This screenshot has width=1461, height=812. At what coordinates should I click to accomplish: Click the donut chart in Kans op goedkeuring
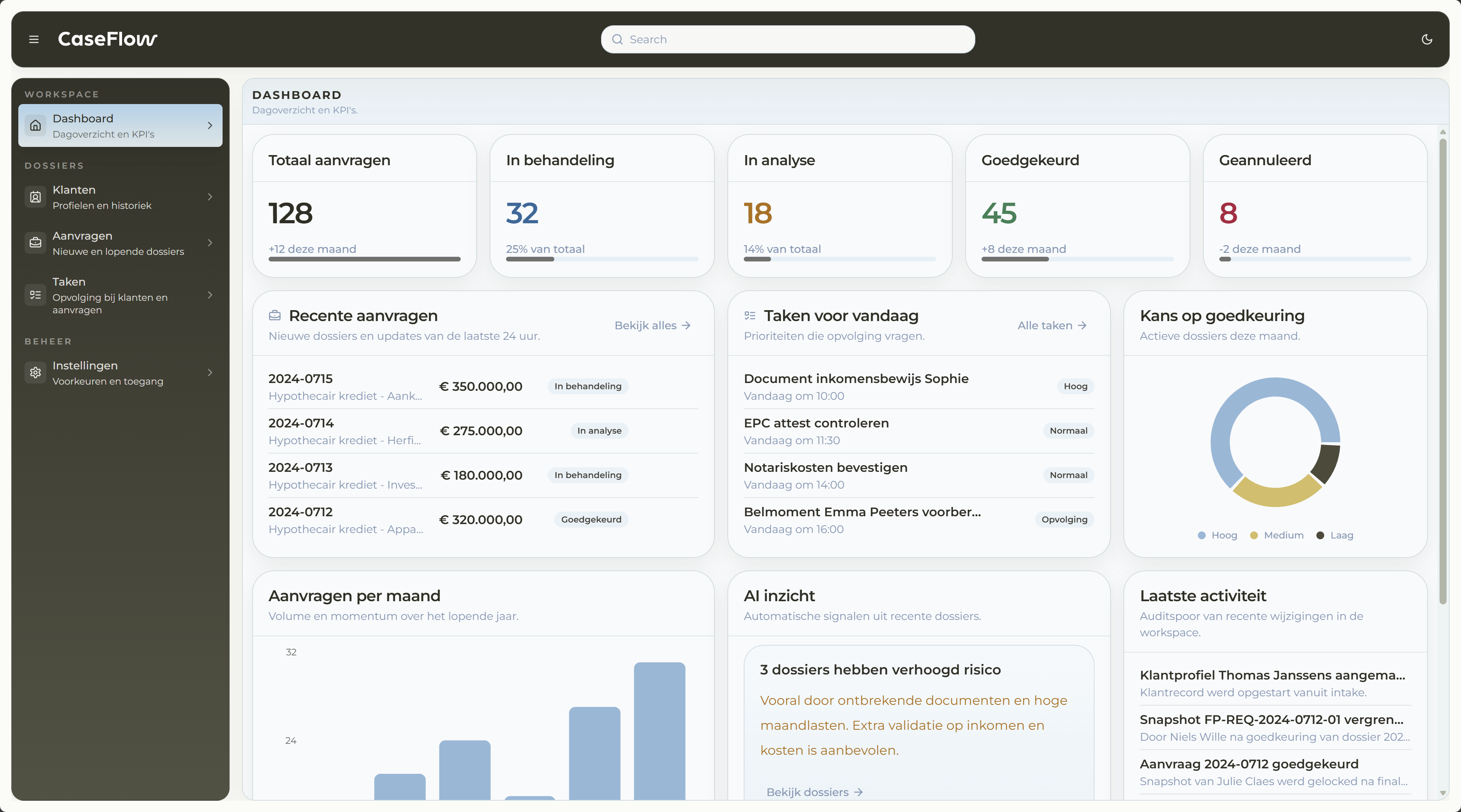[x=1275, y=442]
